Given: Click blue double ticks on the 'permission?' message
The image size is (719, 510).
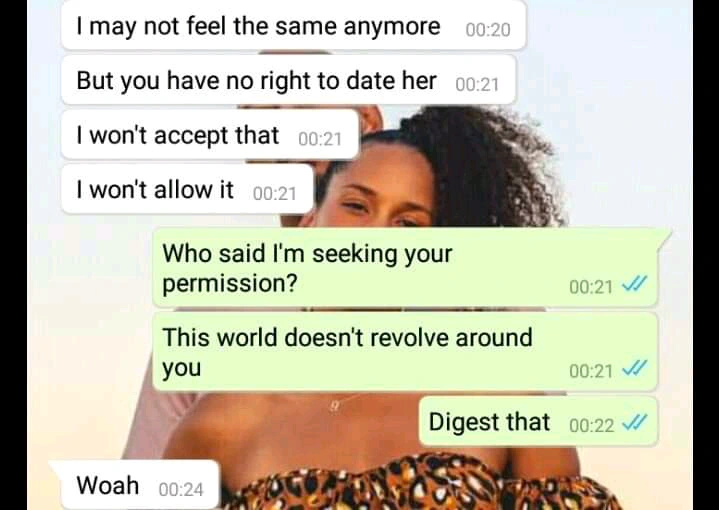Looking at the screenshot, I should (635, 284).
